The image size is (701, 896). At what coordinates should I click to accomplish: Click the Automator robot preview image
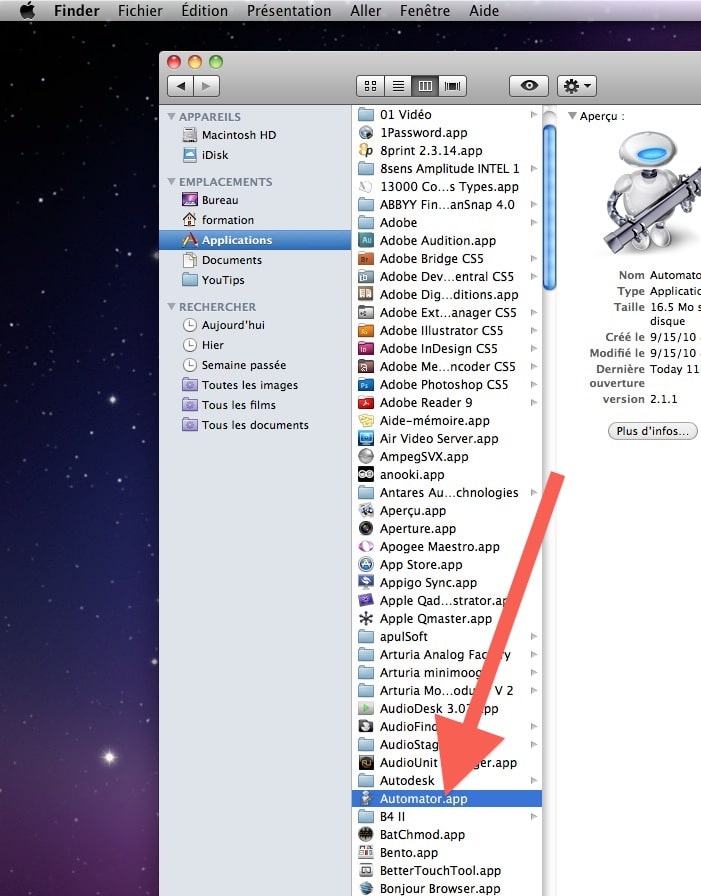click(x=652, y=193)
